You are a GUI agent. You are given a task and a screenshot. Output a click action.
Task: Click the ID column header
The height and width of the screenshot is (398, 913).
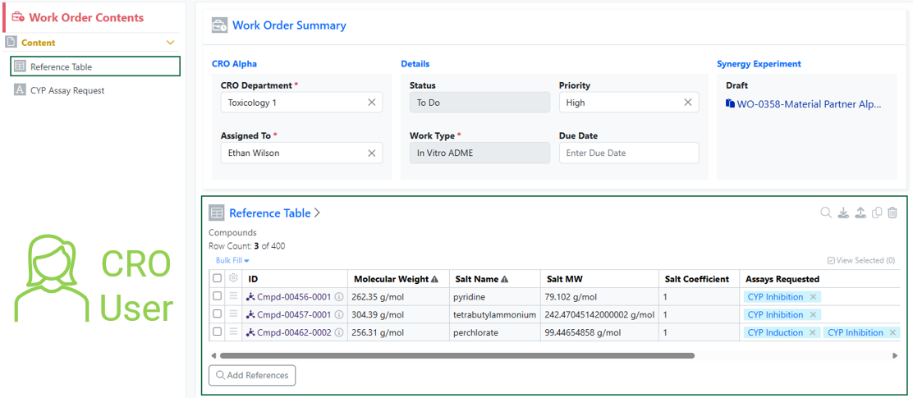[x=295, y=279]
